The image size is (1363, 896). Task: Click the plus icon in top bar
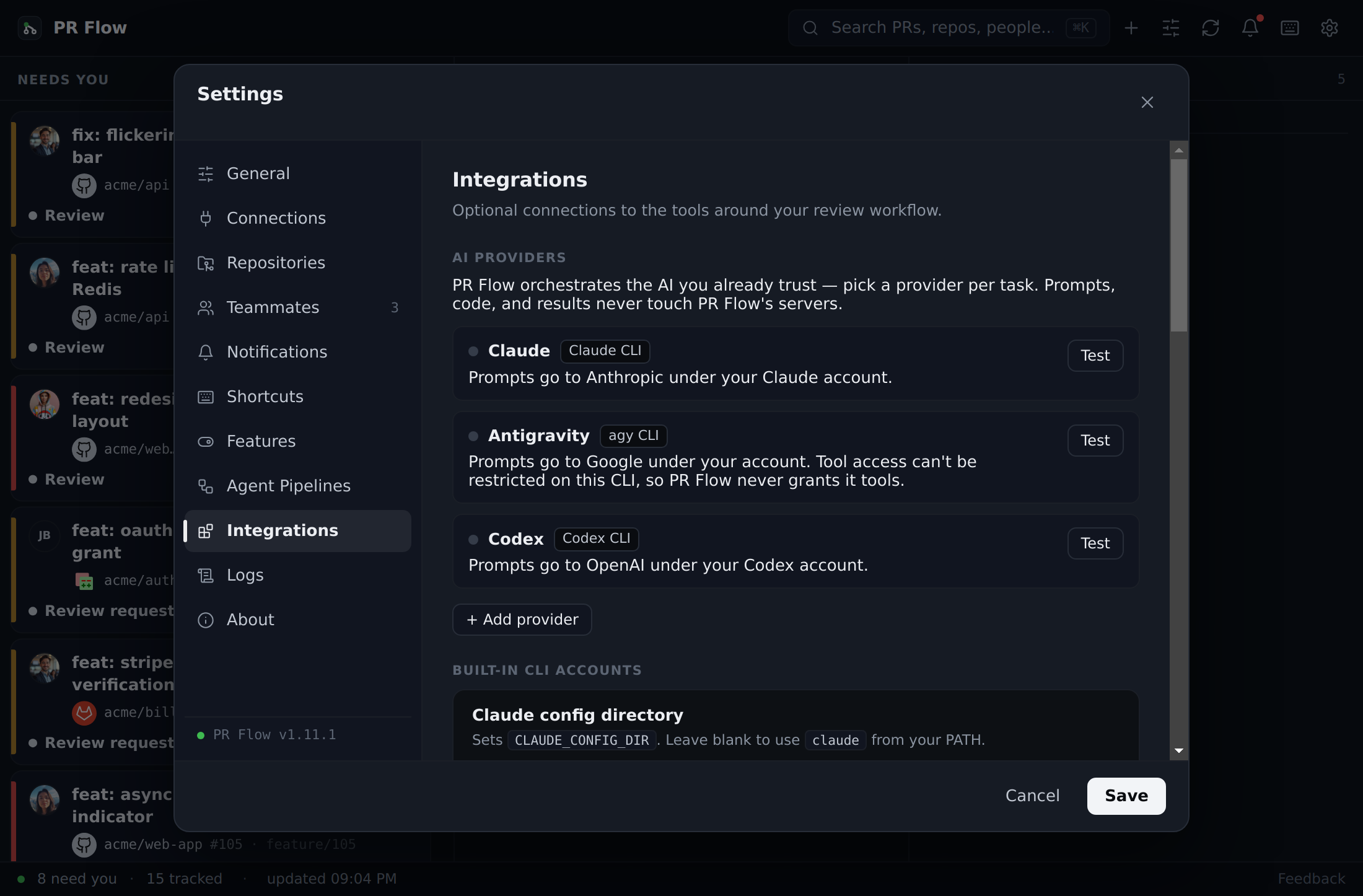(x=1131, y=28)
